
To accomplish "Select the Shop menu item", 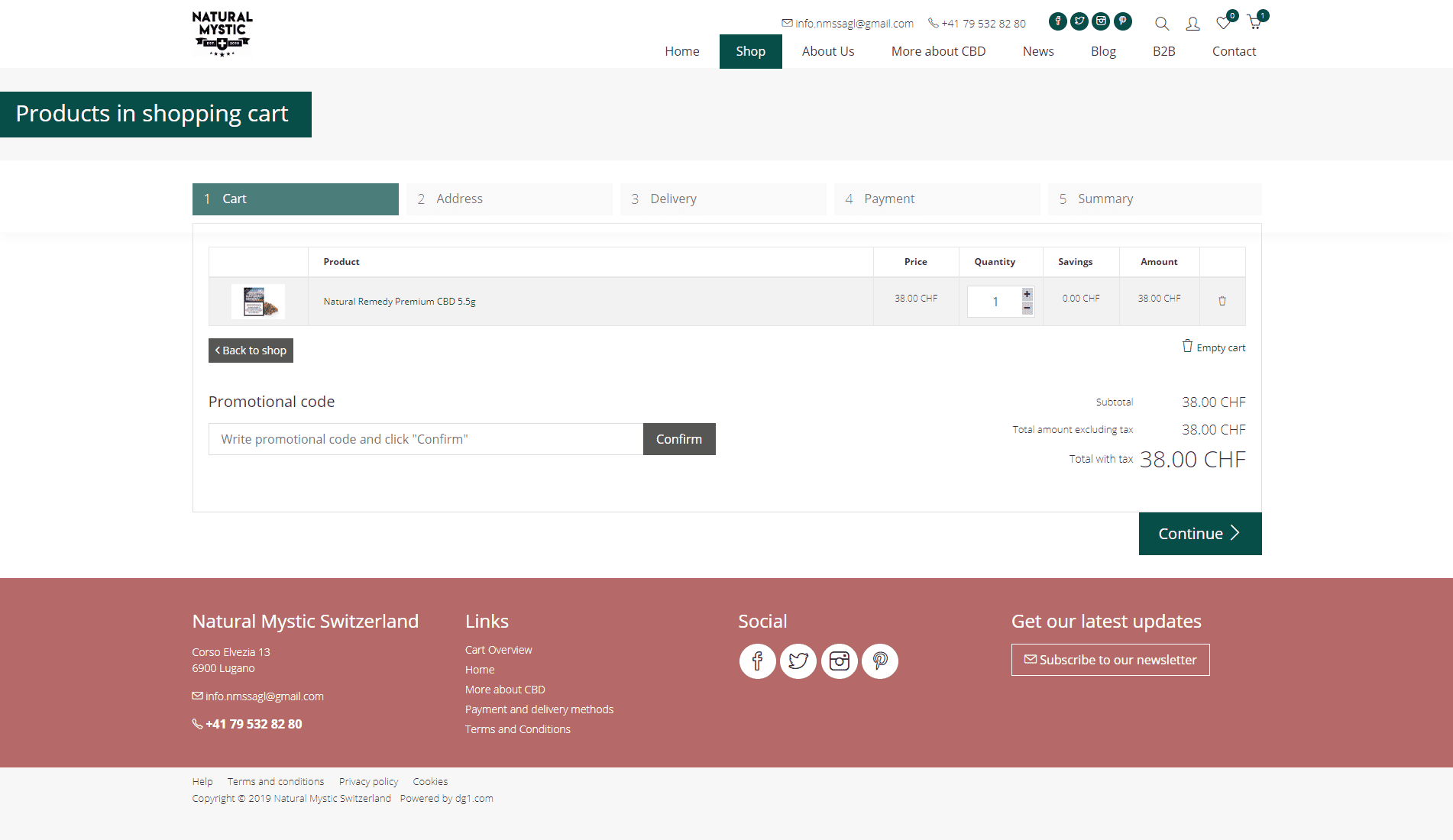I will pos(751,51).
